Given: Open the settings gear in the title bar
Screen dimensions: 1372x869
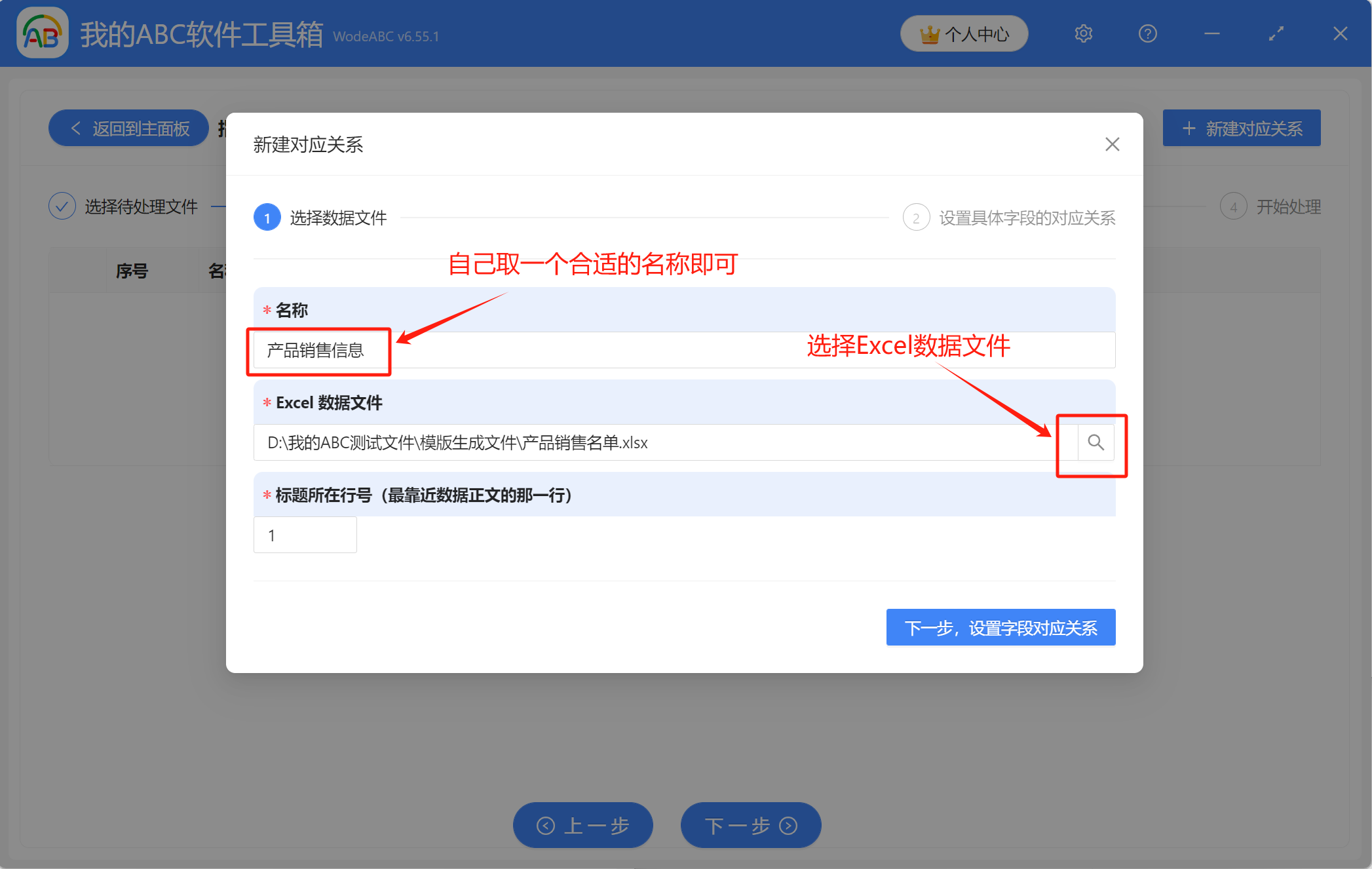Looking at the screenshot, I should pyautogui.click(x=1083, y=33).
